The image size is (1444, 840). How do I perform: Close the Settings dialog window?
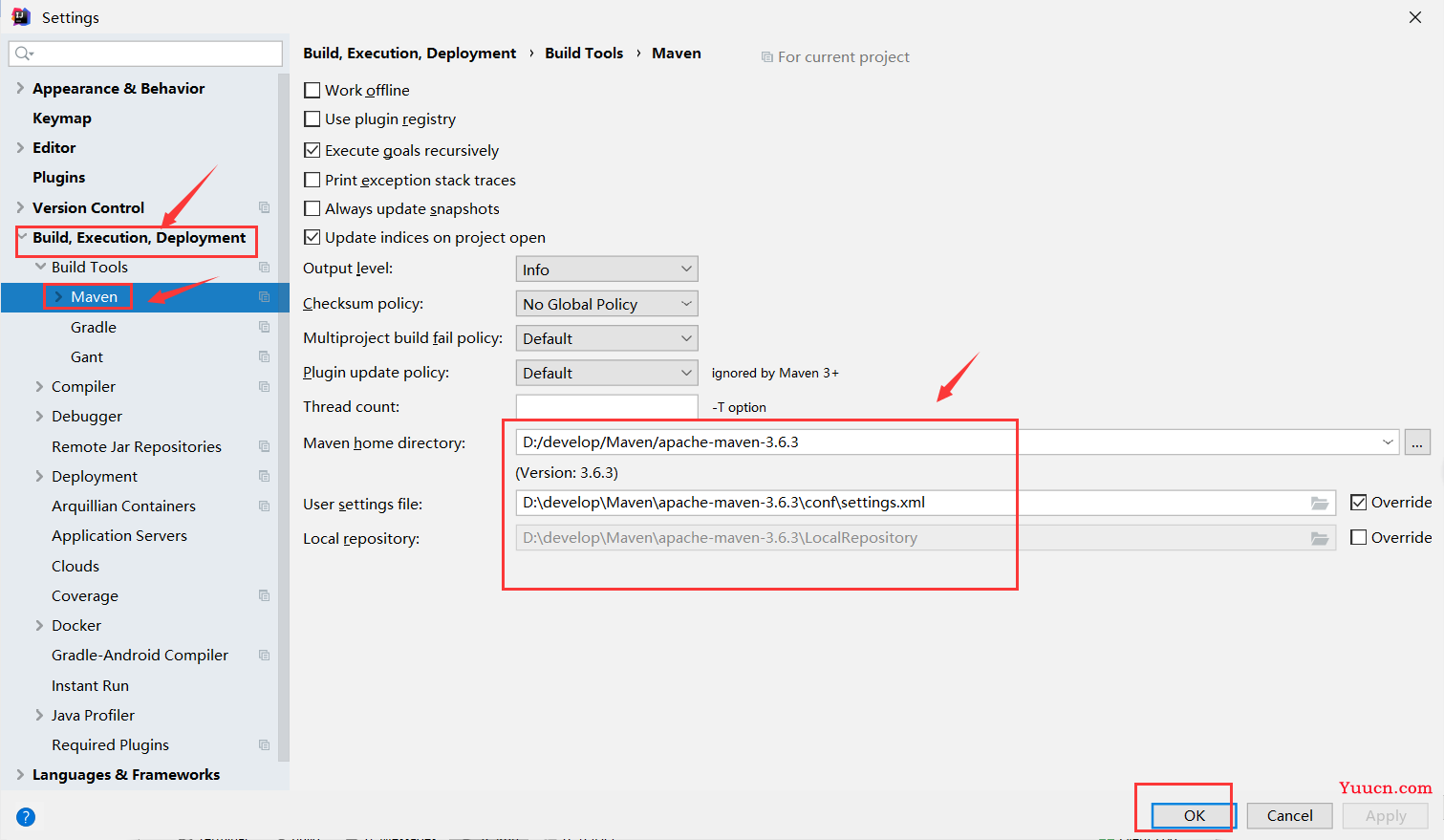tap(1415, 17)
